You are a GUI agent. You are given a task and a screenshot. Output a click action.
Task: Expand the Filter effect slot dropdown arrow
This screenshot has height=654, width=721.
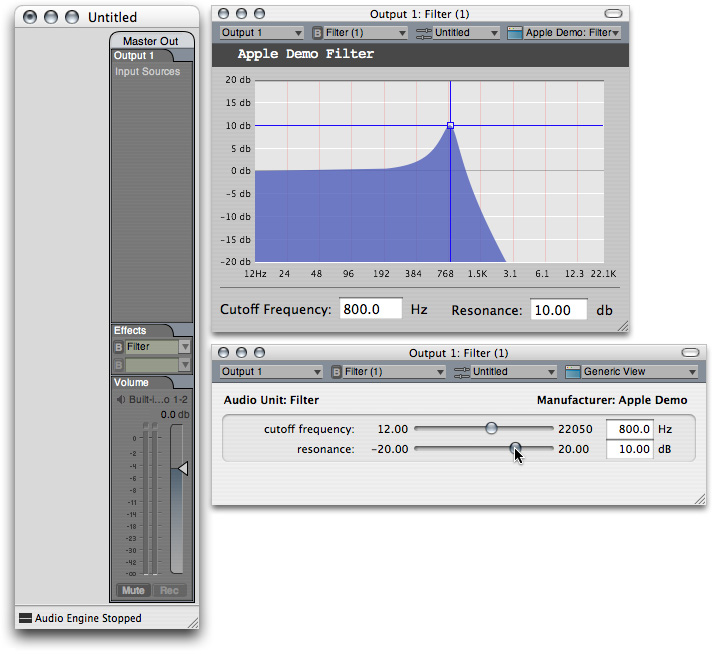tap(184, 347)
